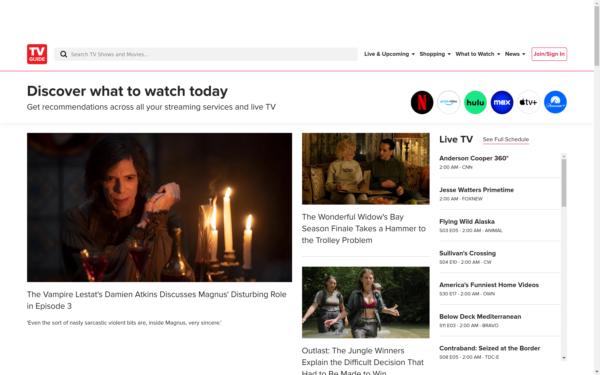Click the page vertical scrollbar thumb
The width and height of the screenshot is (600, 375).
597,36
